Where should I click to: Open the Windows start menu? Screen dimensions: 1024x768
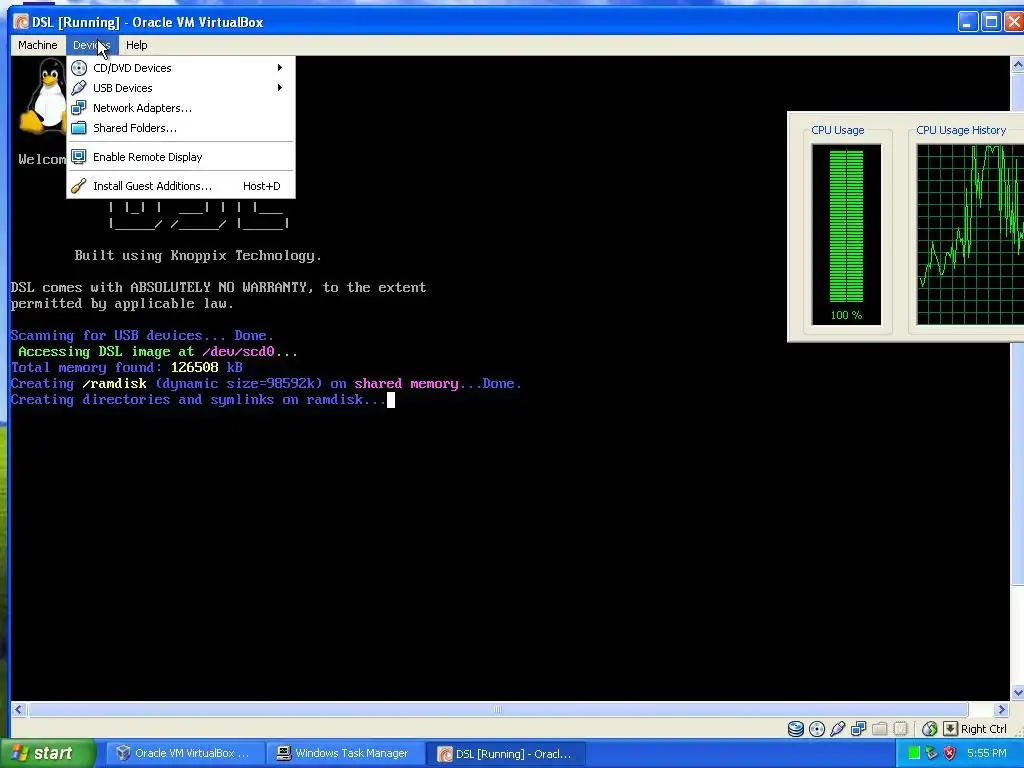pos(48,754)
